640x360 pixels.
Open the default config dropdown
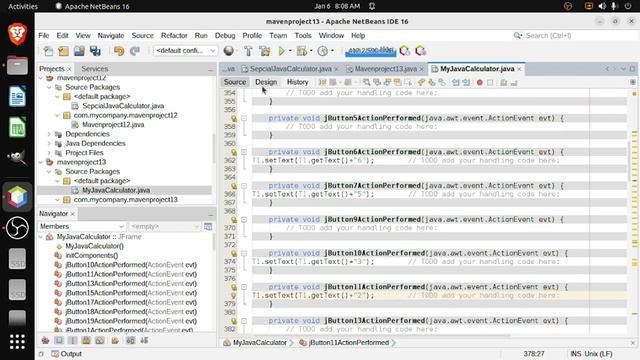(185, 51)
